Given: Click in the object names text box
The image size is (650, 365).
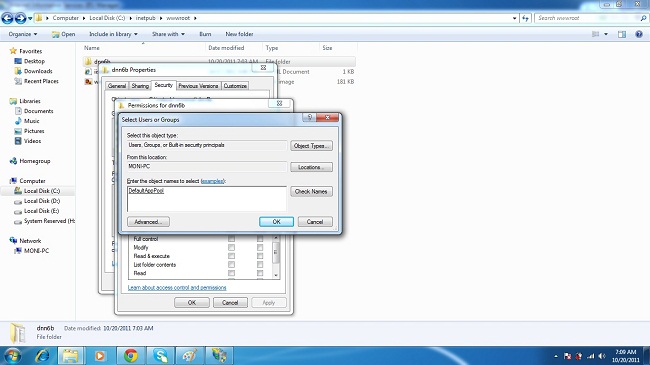Looking at the screenshot, I should click(206, 199).
